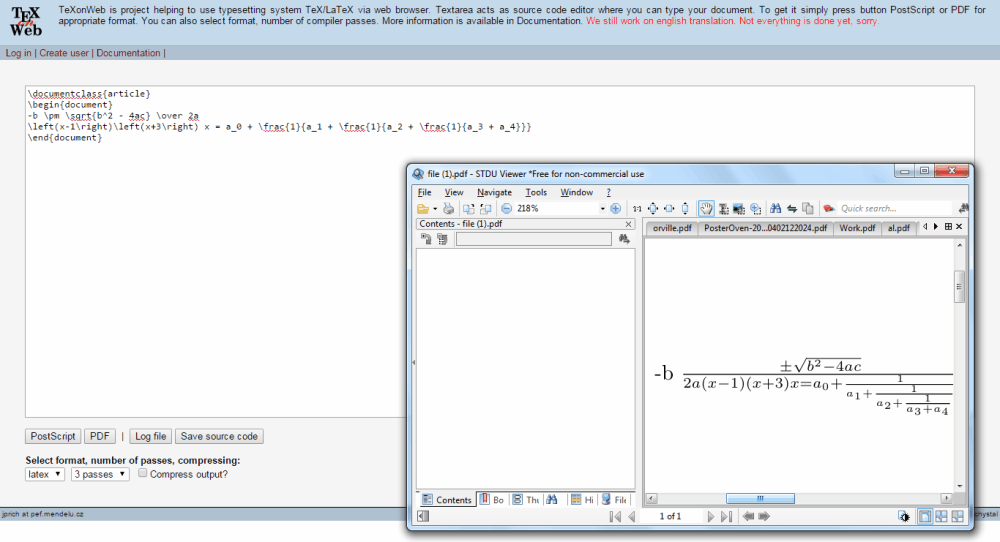Select the Bookmarks sidebar tab
Image resolution: width=1000 pixels, height=542 pixels.
click(492, 500)
